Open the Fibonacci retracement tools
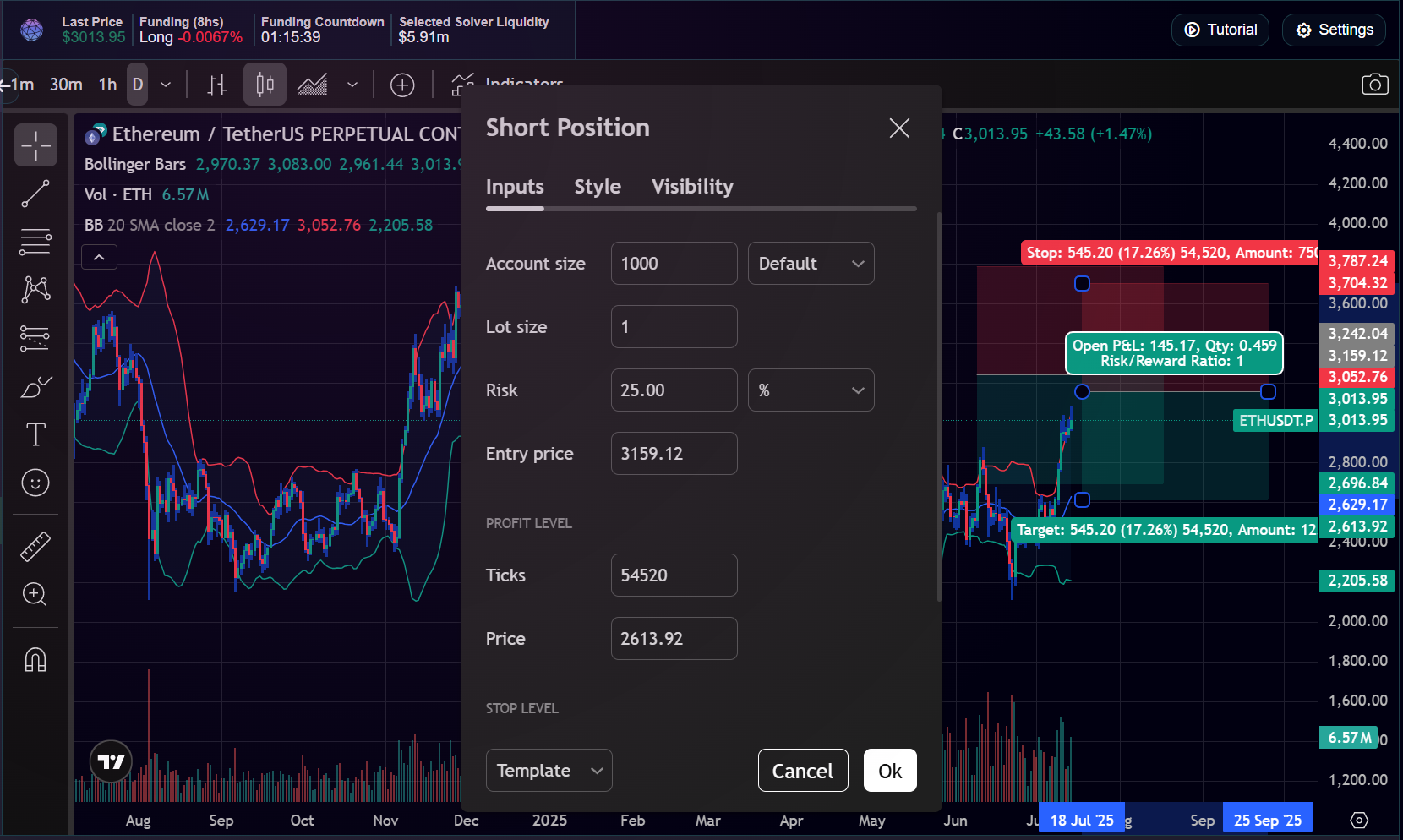The height and width of the screenshot is (840, 1403). point(35,242)
